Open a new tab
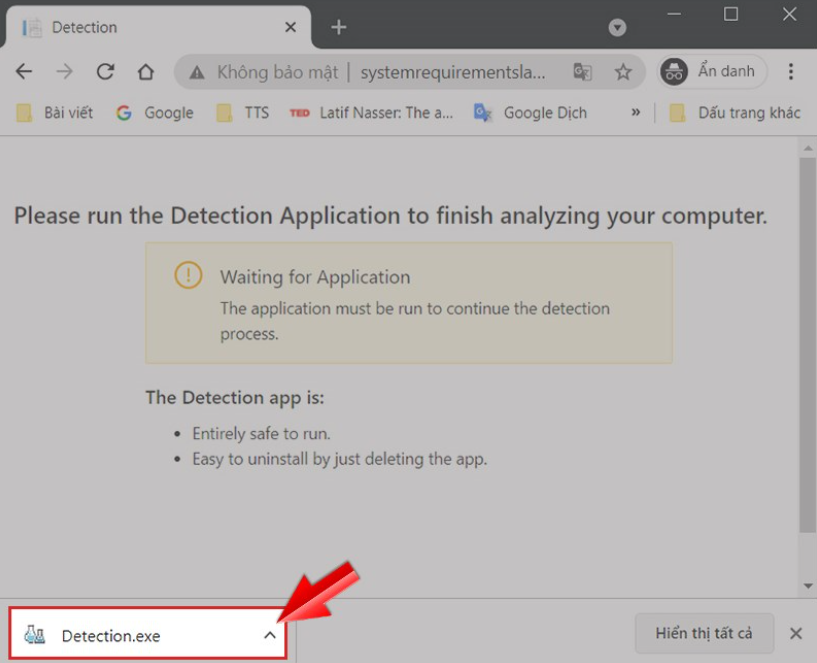 (339, 27)
